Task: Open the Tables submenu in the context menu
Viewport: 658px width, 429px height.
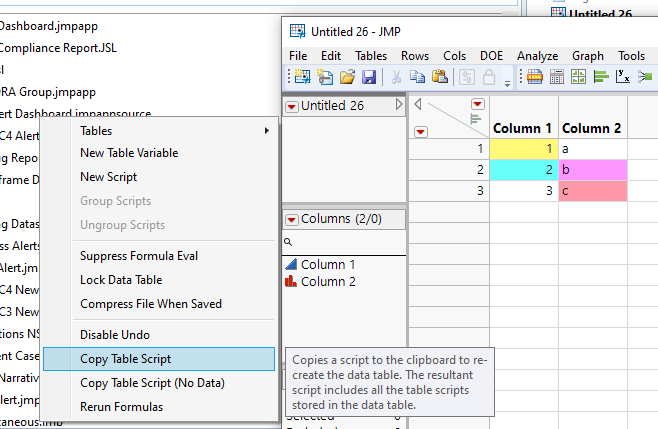Action: 159,131
